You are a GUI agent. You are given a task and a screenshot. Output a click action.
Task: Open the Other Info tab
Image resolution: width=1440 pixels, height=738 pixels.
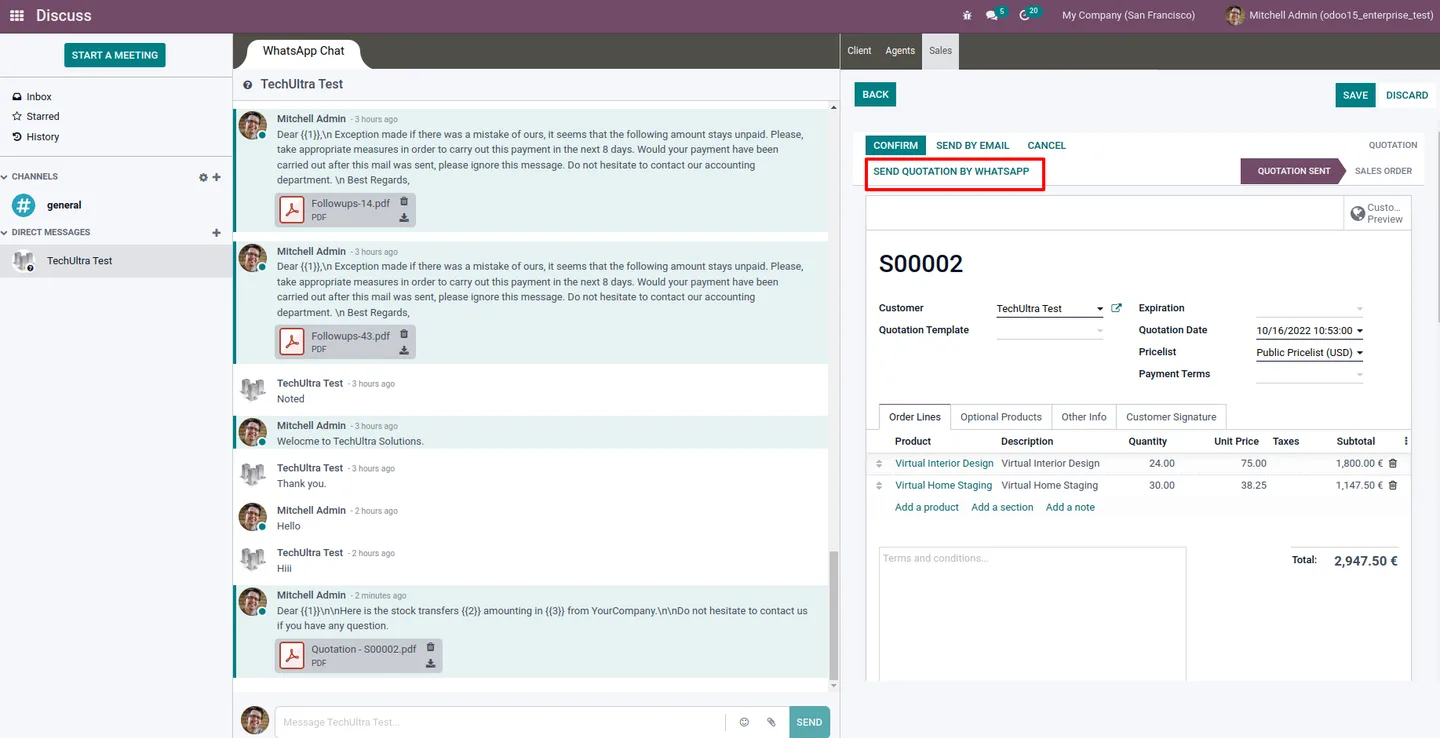tap(1084, 417)
